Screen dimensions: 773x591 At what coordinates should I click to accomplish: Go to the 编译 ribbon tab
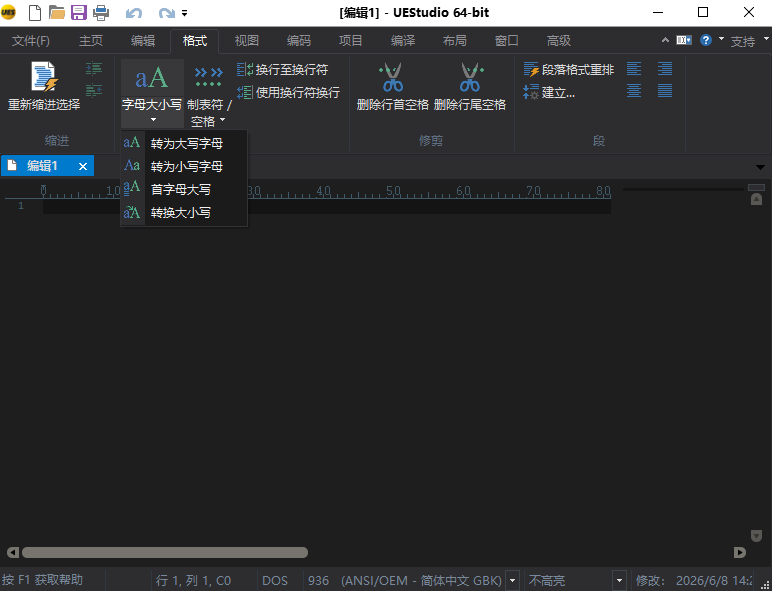[x=403, y=40]
